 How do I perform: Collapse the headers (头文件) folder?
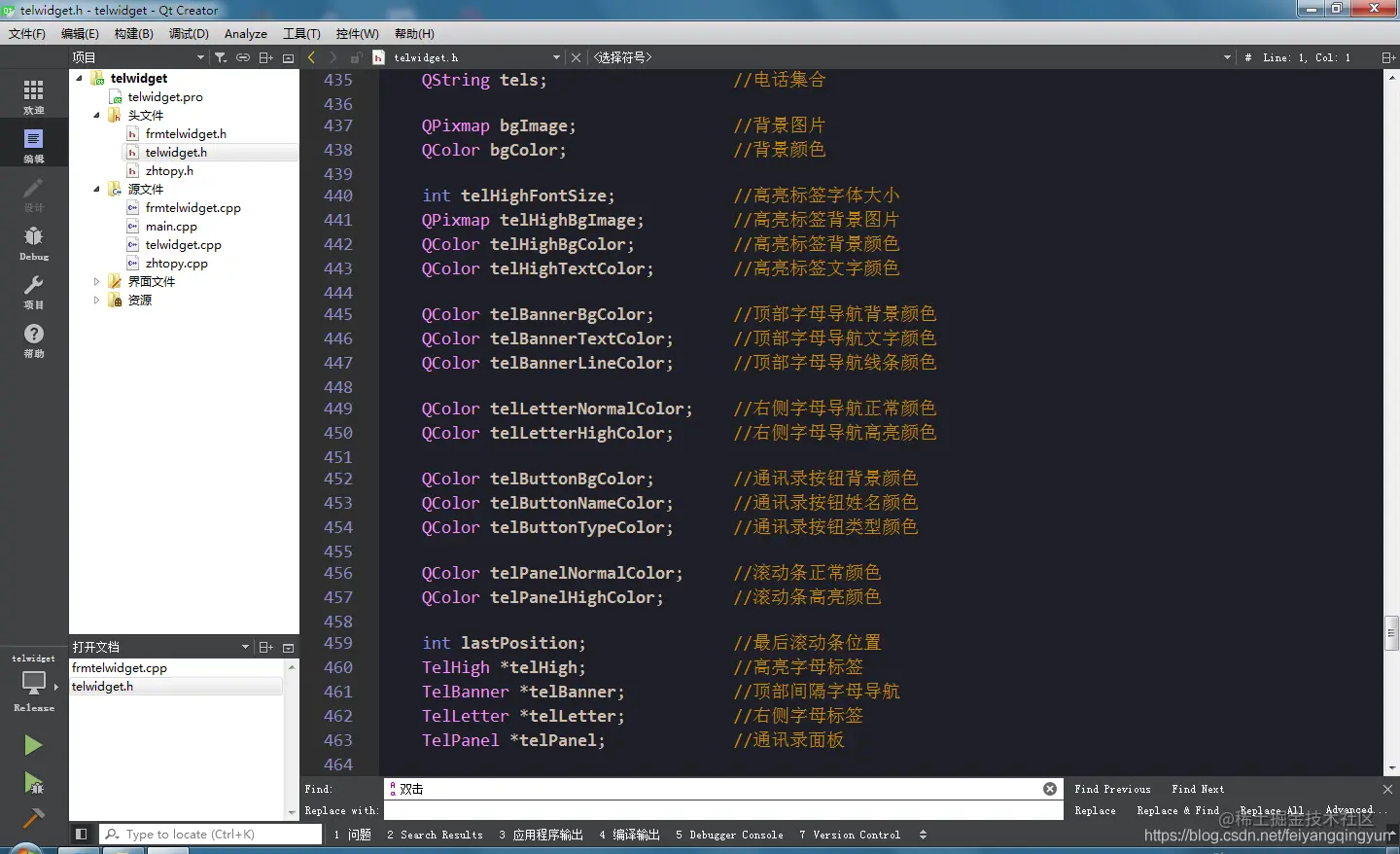97,115
